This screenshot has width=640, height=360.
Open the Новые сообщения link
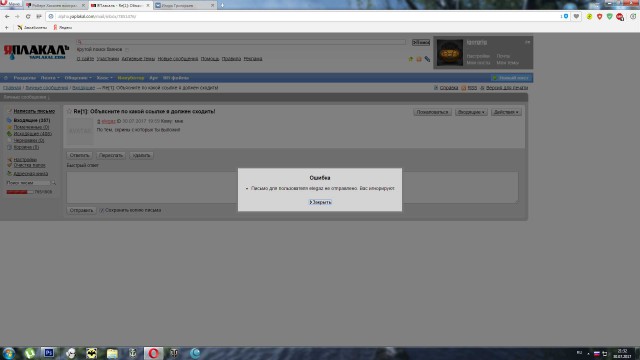pyautogui.click(x=178, y=59)
